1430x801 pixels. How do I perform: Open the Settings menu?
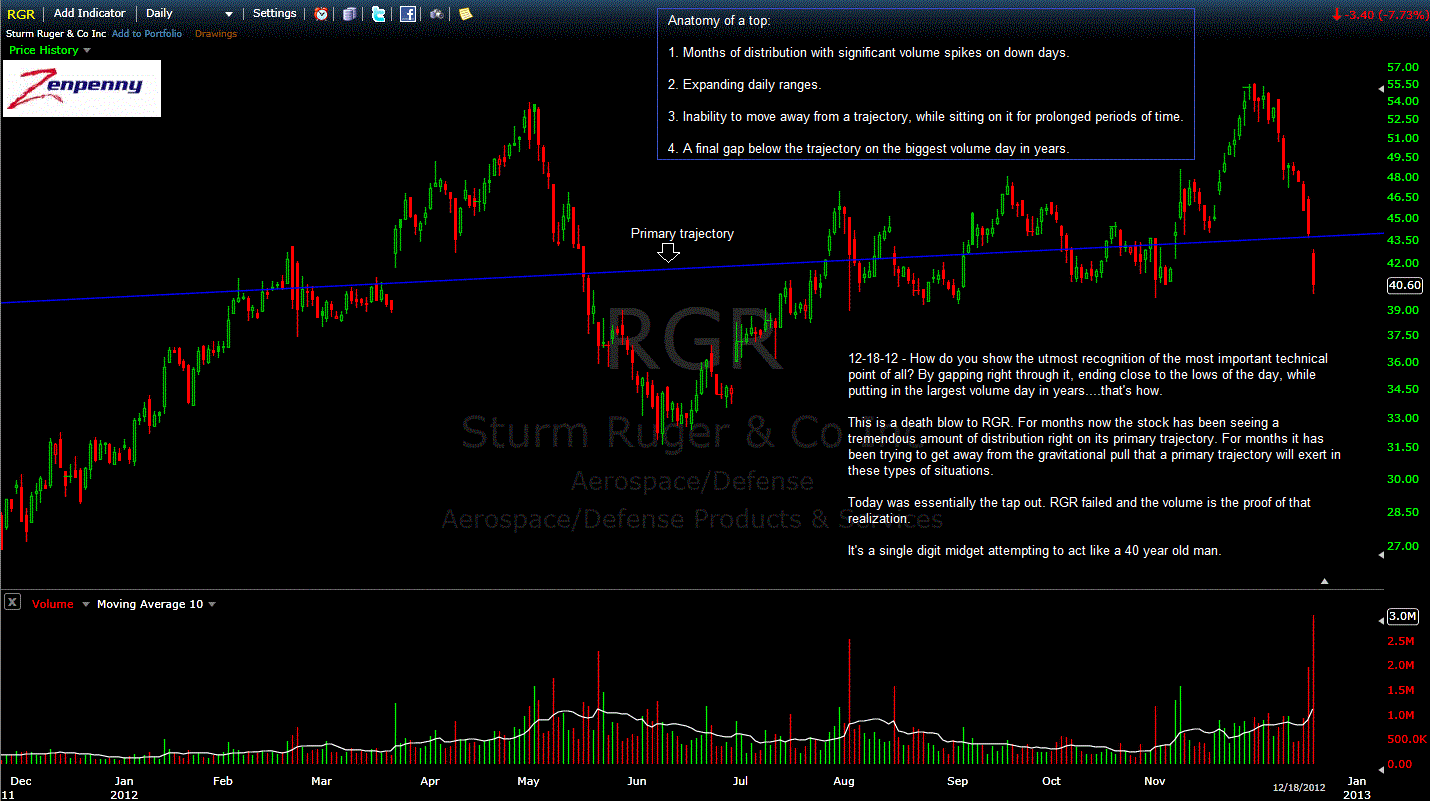275,14
